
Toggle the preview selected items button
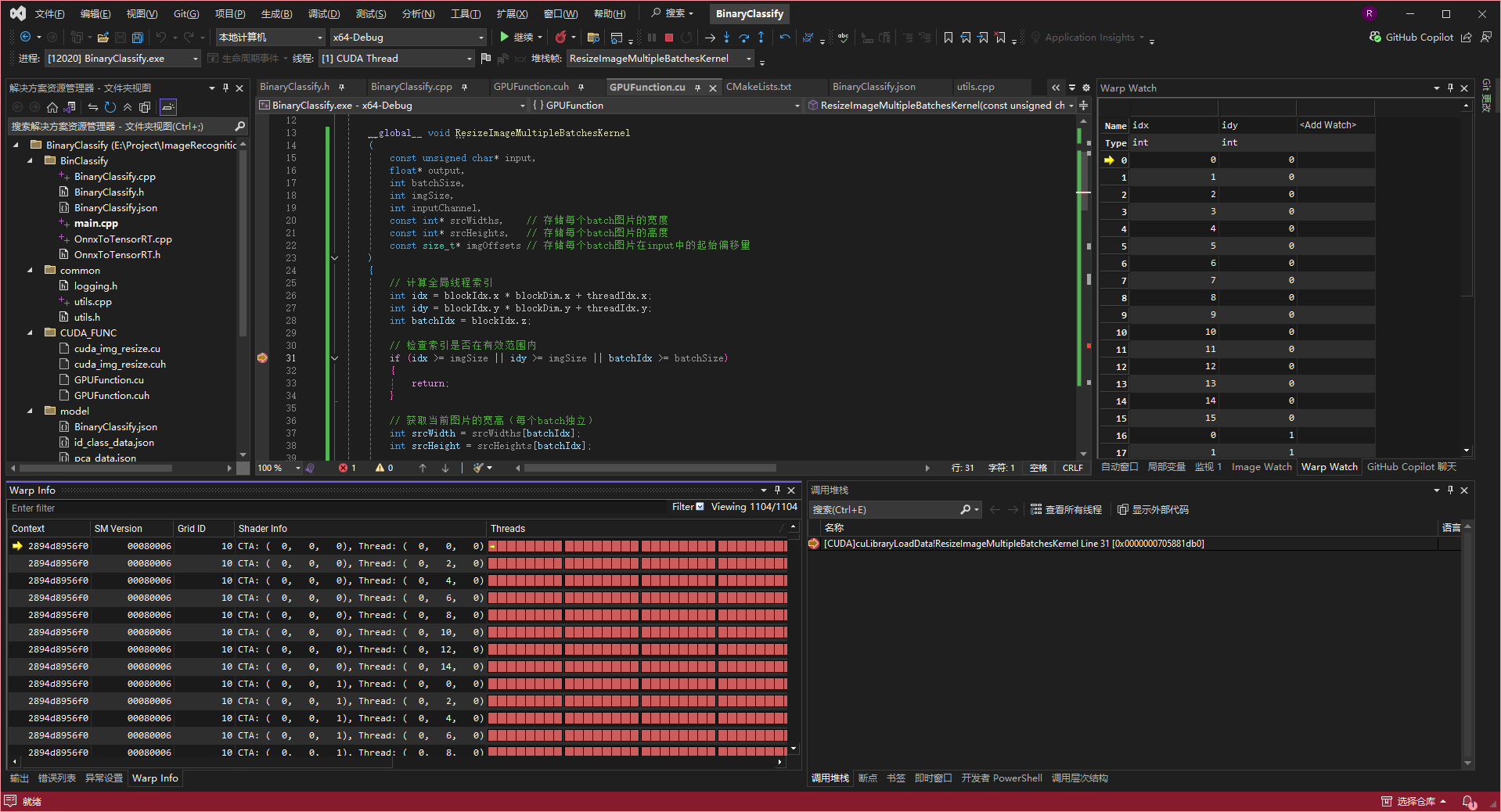coord(168,107)
